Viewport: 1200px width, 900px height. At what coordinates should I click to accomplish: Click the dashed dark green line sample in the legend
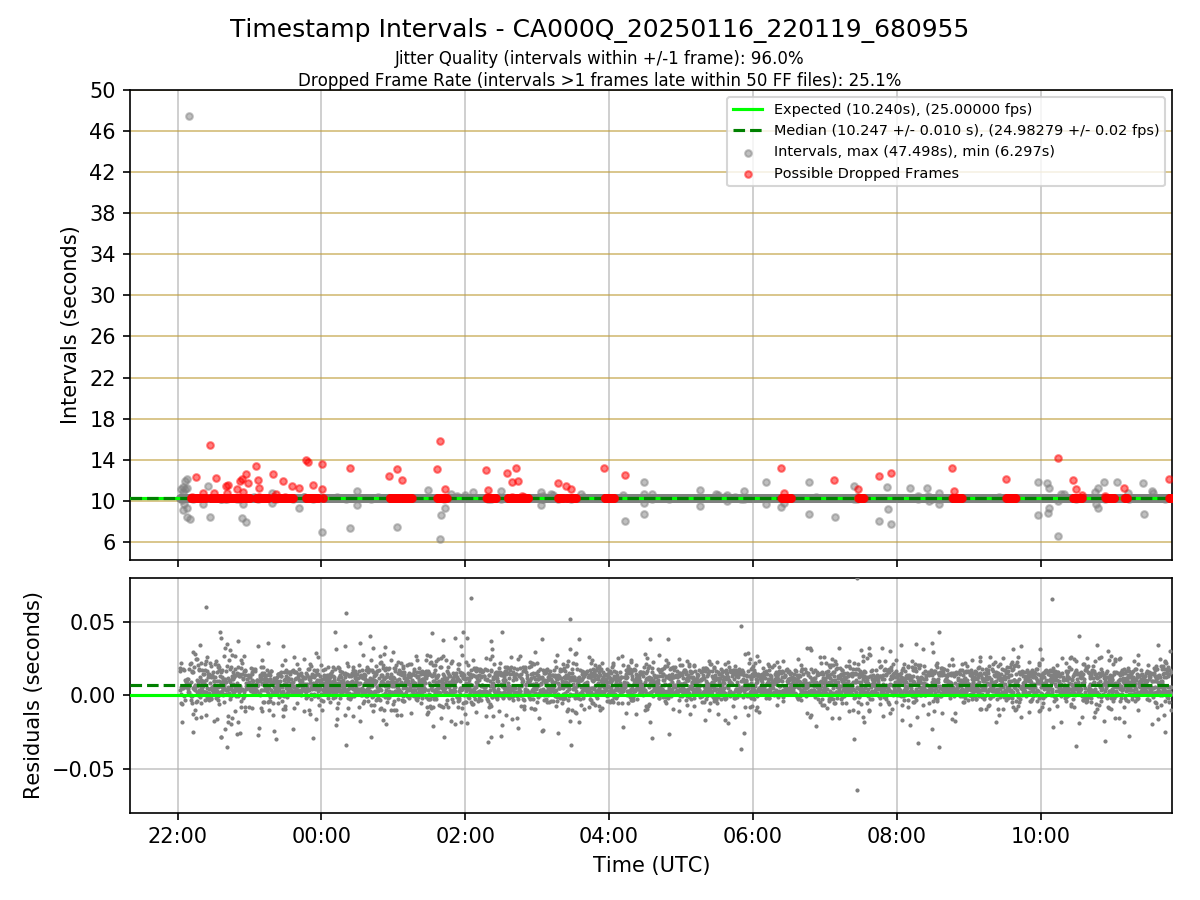749,130
